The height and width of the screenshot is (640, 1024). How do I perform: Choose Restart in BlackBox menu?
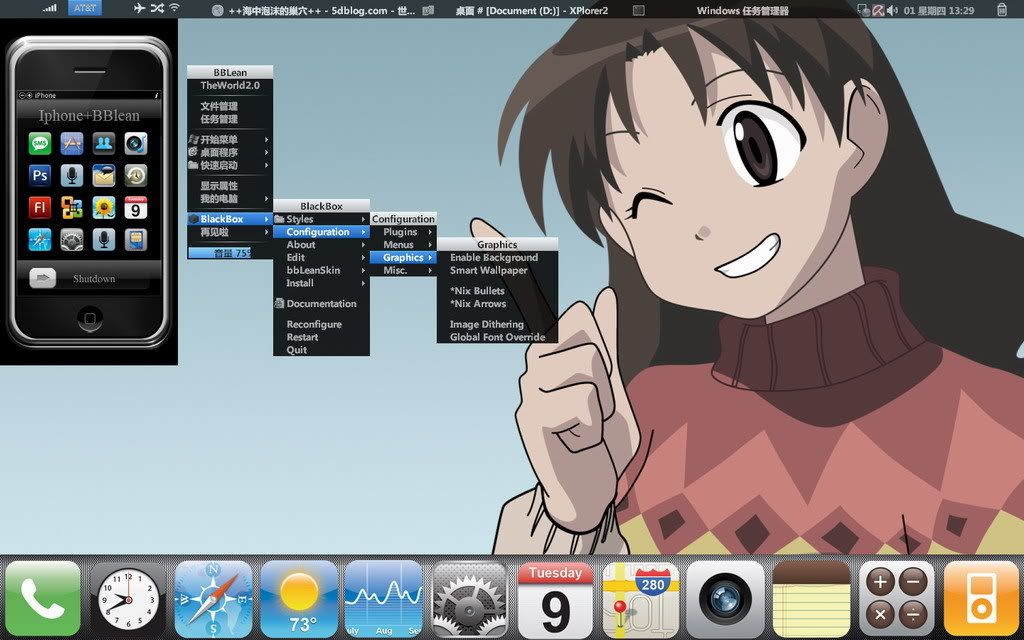(321, 337)
